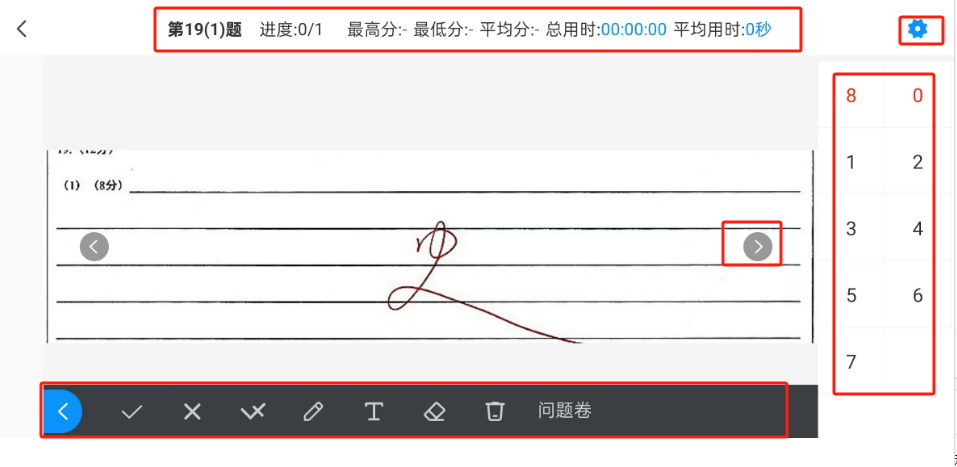Select the eraser tool
Viewport: 957px width, 467px height.
[434, 412]
